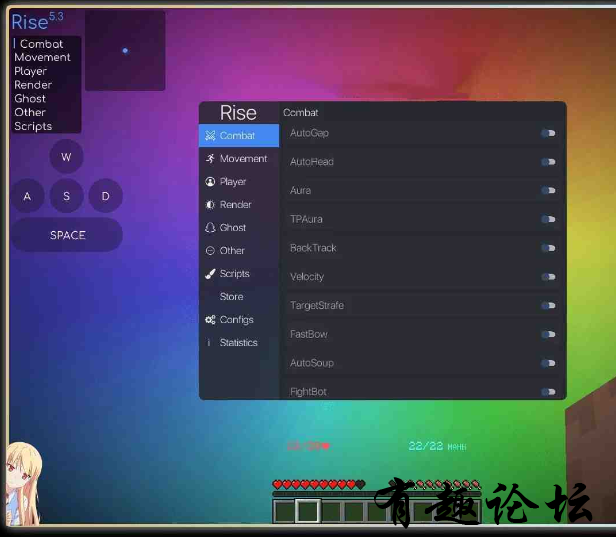Click the Statistics info icon

coord(209,343)
